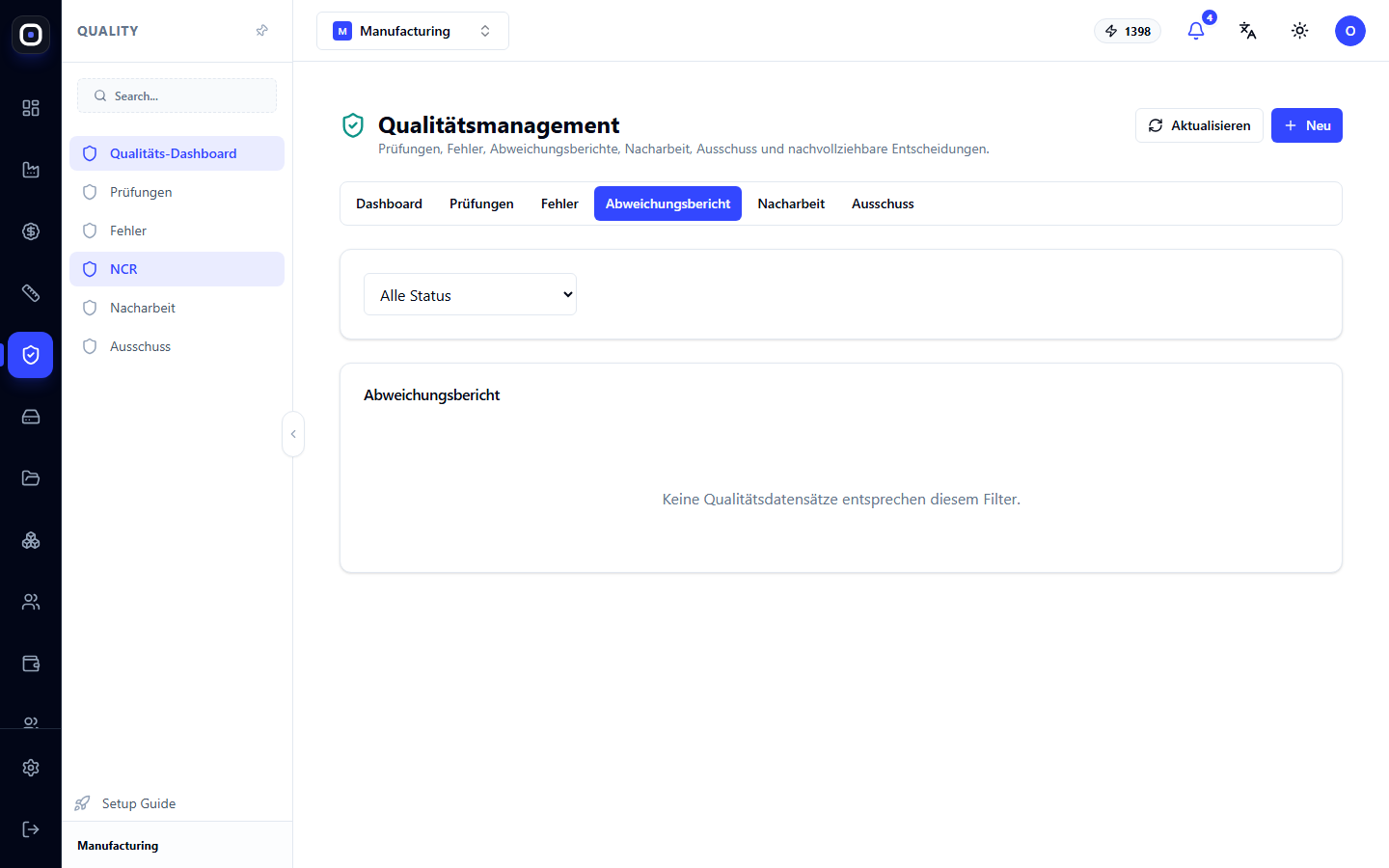Viewport: 1389px width, 868px height.
Task: Click the 1398 credits lightning badge
Action: (1128, 31)
